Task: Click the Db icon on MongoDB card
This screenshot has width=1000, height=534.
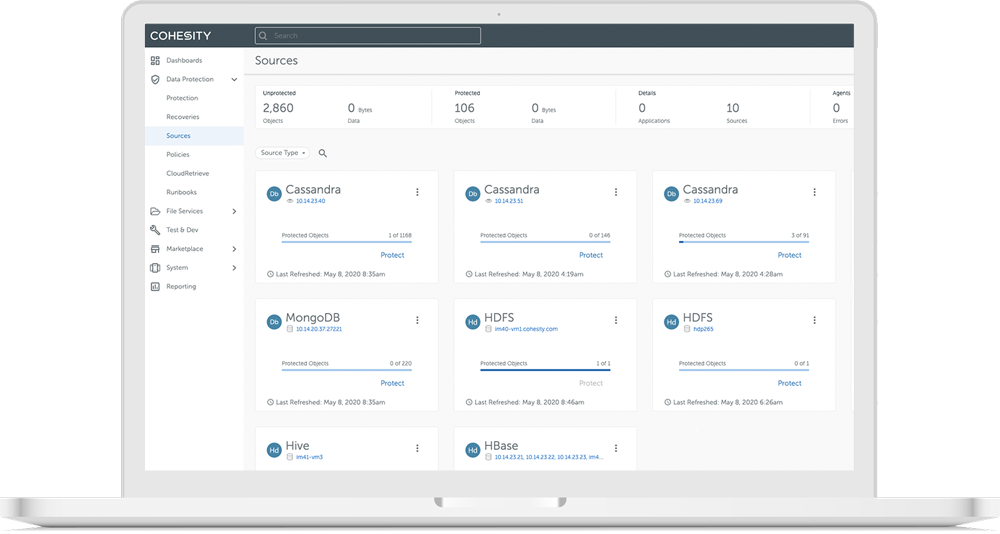Action: click(x=274, y=322)
